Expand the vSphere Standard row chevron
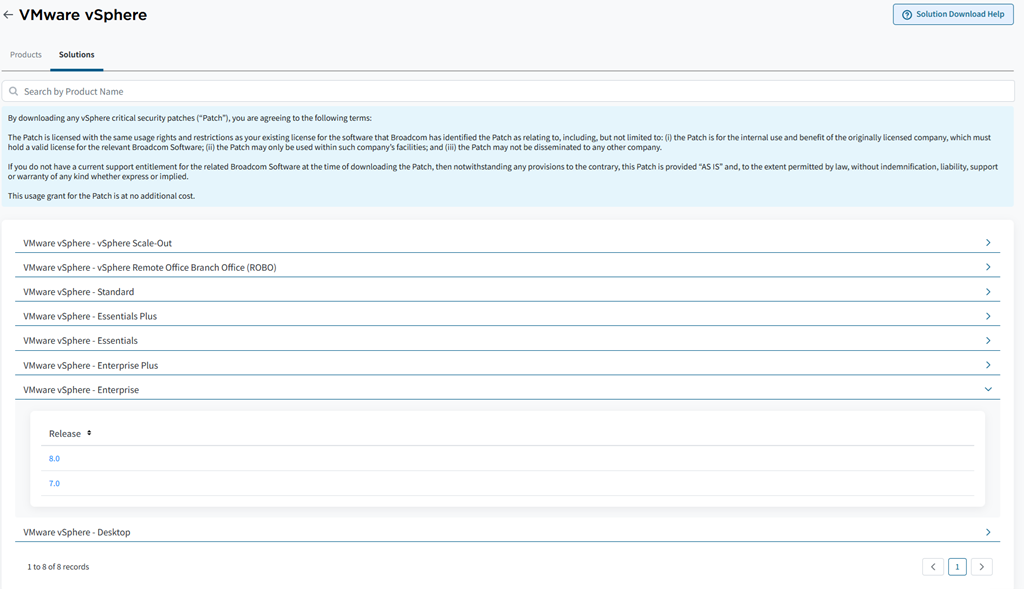Image resolution: width=1024 pixels, height=589 pixels. click(x=988, y=291)
